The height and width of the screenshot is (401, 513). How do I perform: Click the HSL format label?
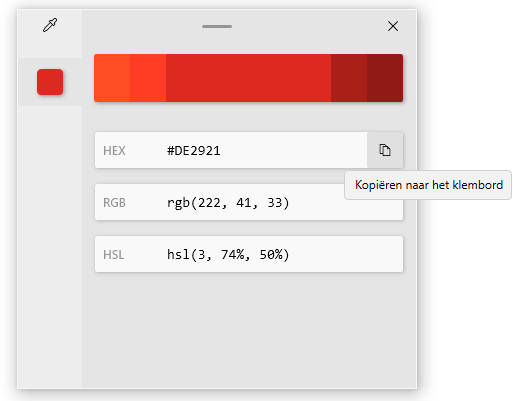pyautogui.click(x=114, y=255)
